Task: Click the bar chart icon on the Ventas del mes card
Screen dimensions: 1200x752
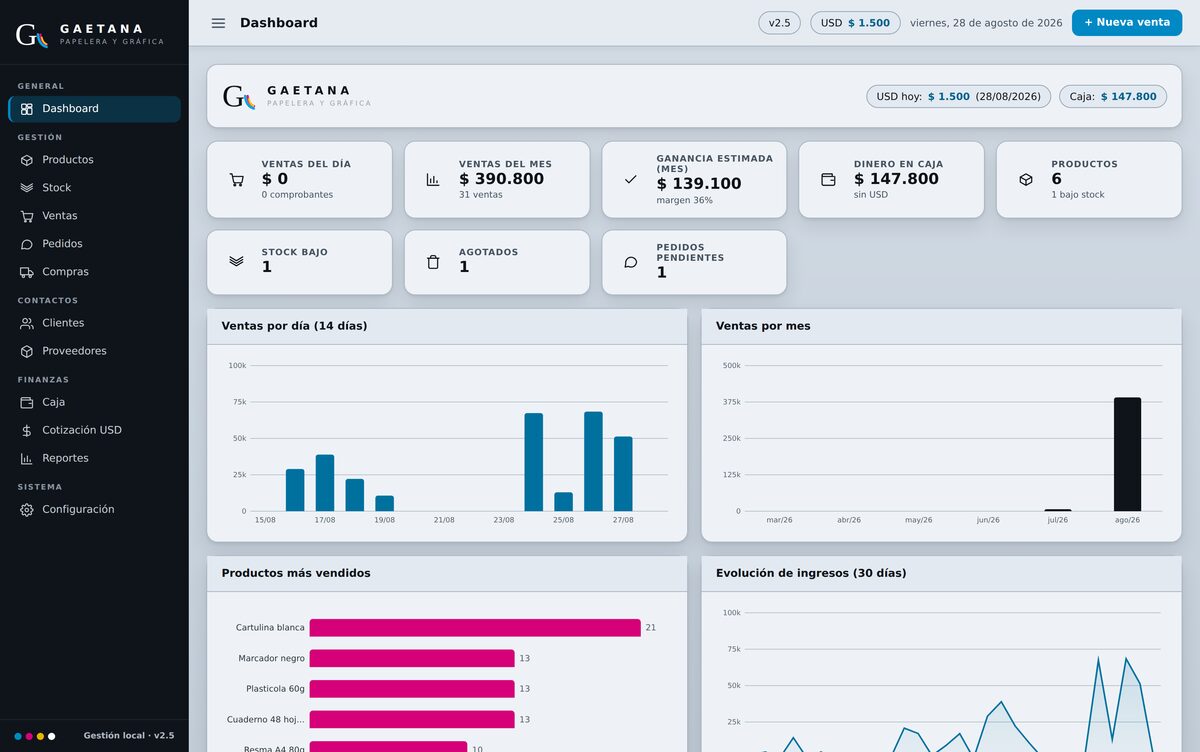Action: (433, 180)
